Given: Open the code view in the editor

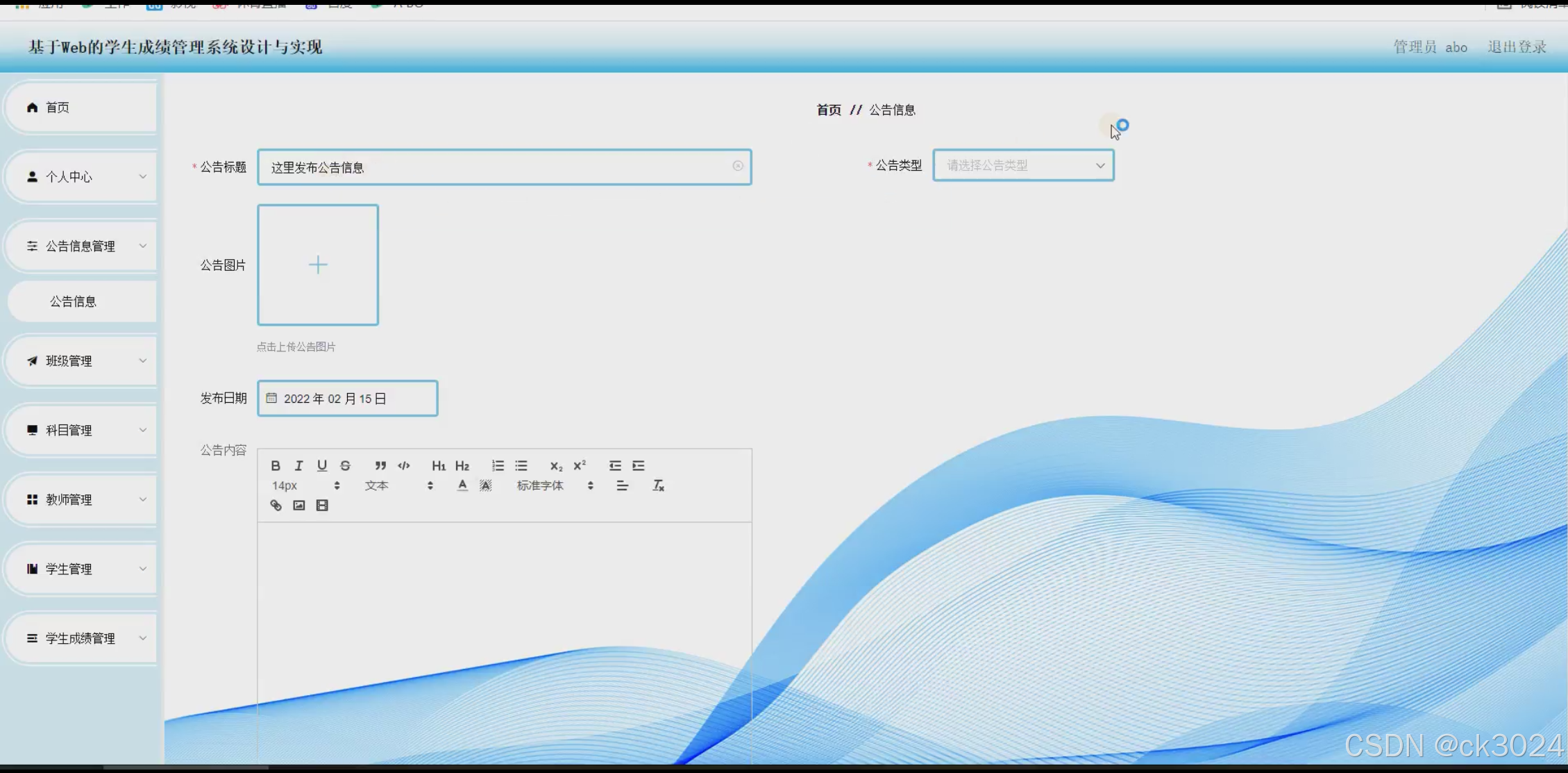Looking at the screenshot, I should tap(403, 465).
